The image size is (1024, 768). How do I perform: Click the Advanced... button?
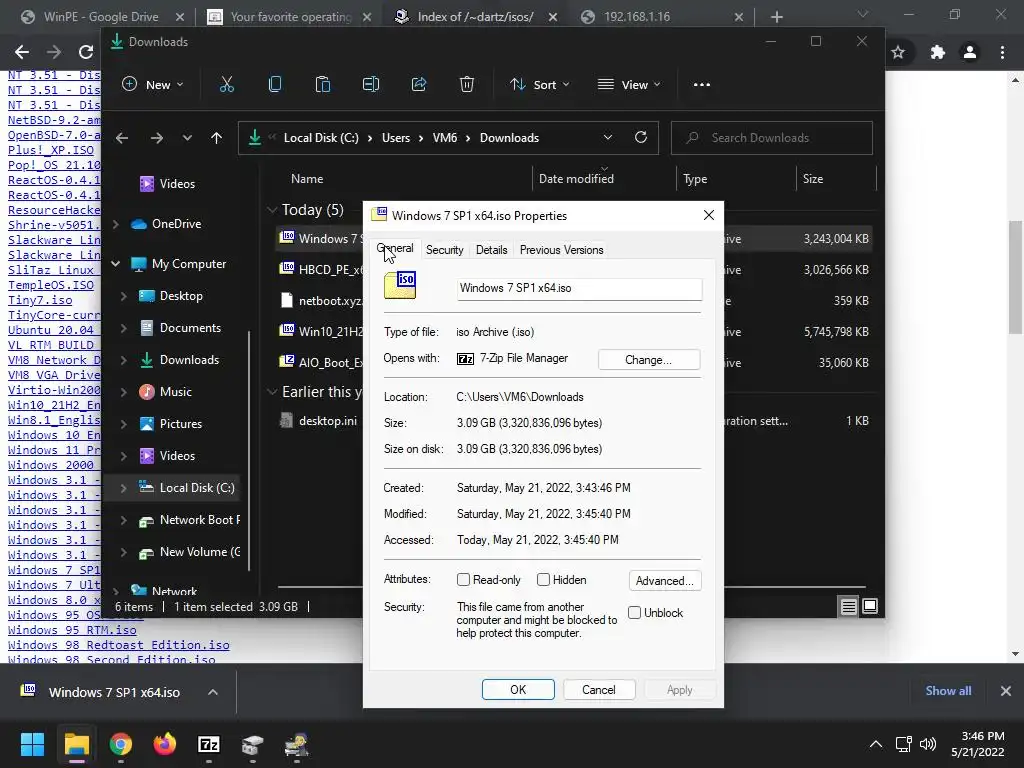[665, 581]
